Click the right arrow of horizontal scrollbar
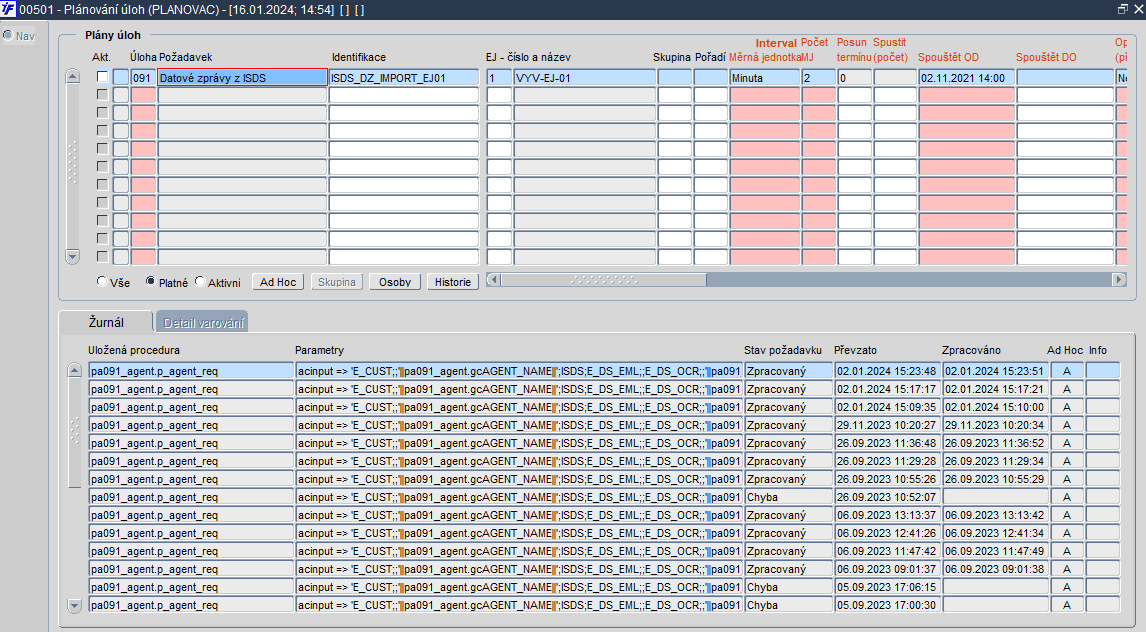1146x632 pixels. click(1119, 279)
